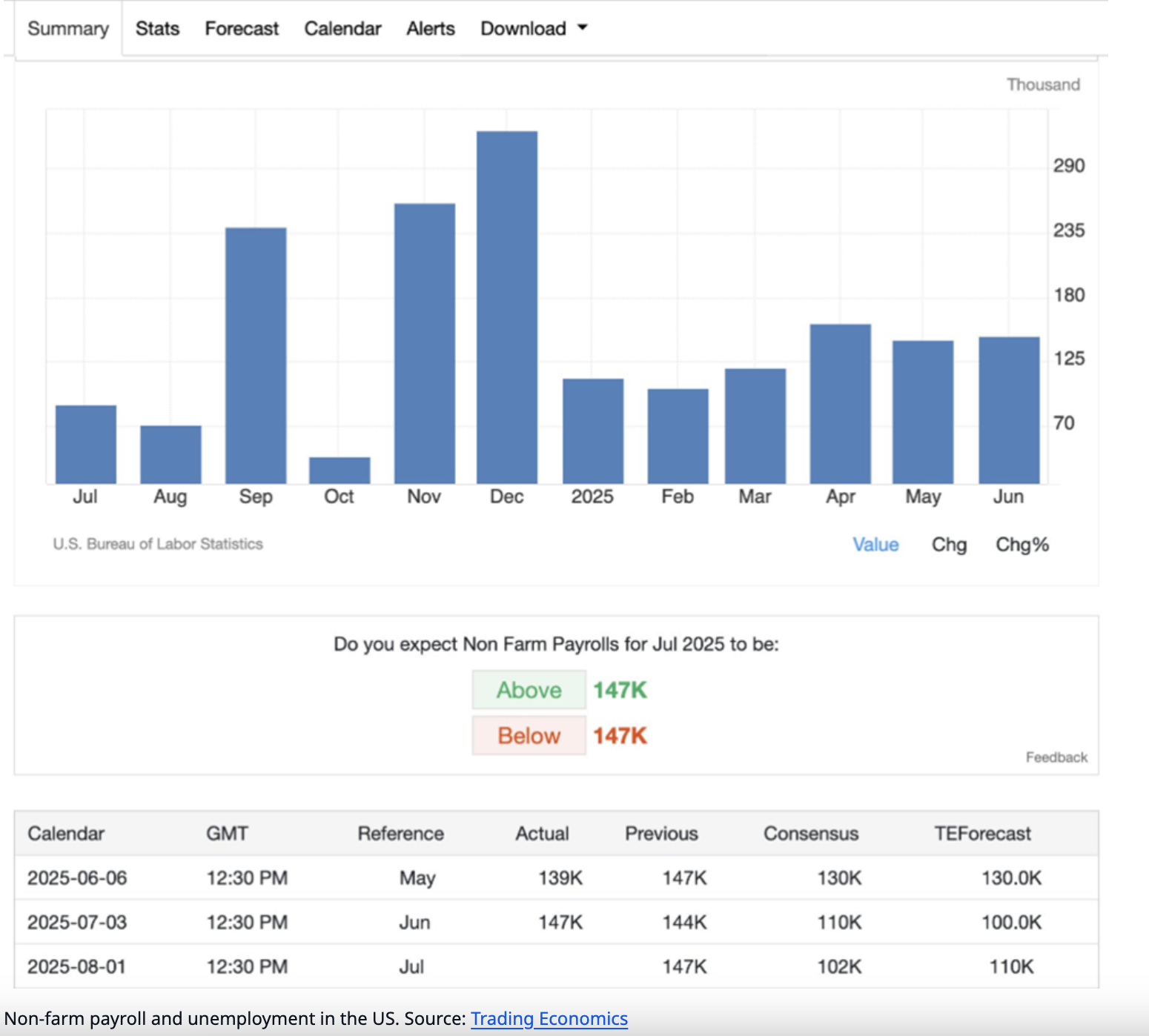Viewport: 1149px width, 1036px height.
Task: Open the Feedback link
Action: pos(1056,757)
